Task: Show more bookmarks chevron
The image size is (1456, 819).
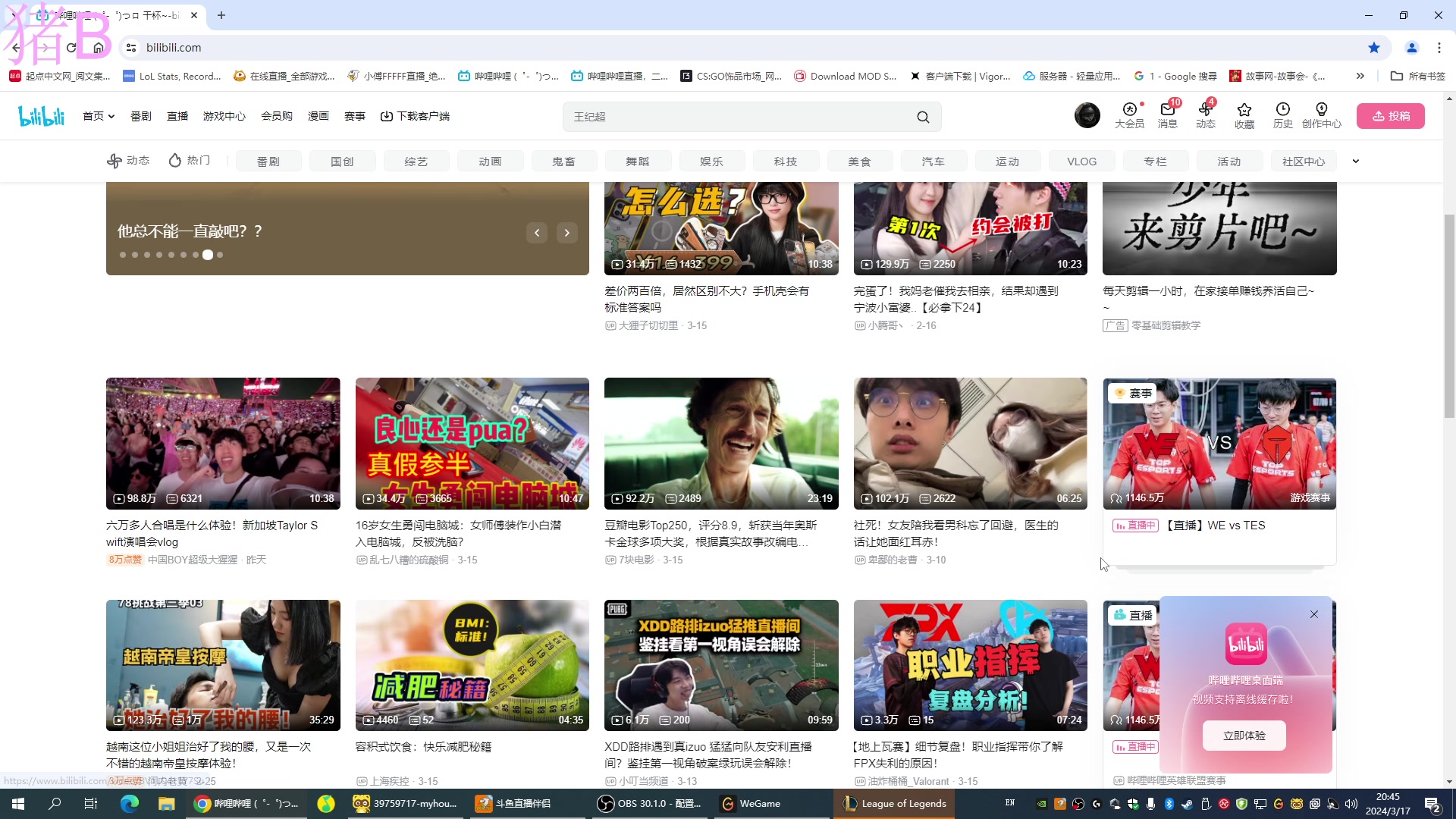Action: click(1360, 76)
